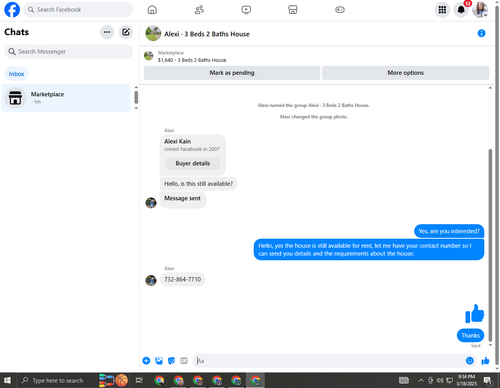Viewport: 500px width, 388px height.
Task: Open the Friends icon in top bar
Action: point(199,10)
